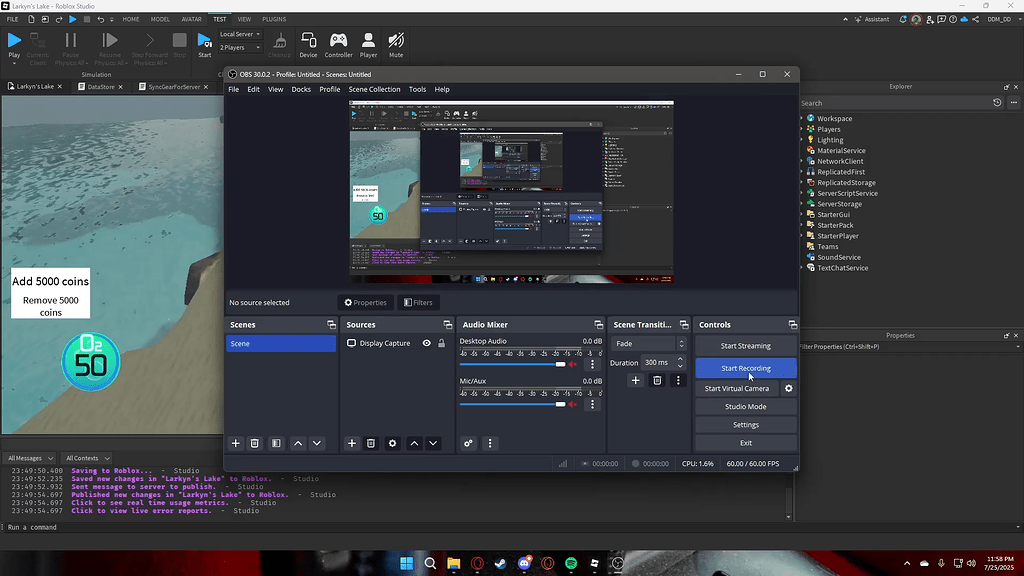
Task: Expand the Workspace tree node
Action: (803, 118)
